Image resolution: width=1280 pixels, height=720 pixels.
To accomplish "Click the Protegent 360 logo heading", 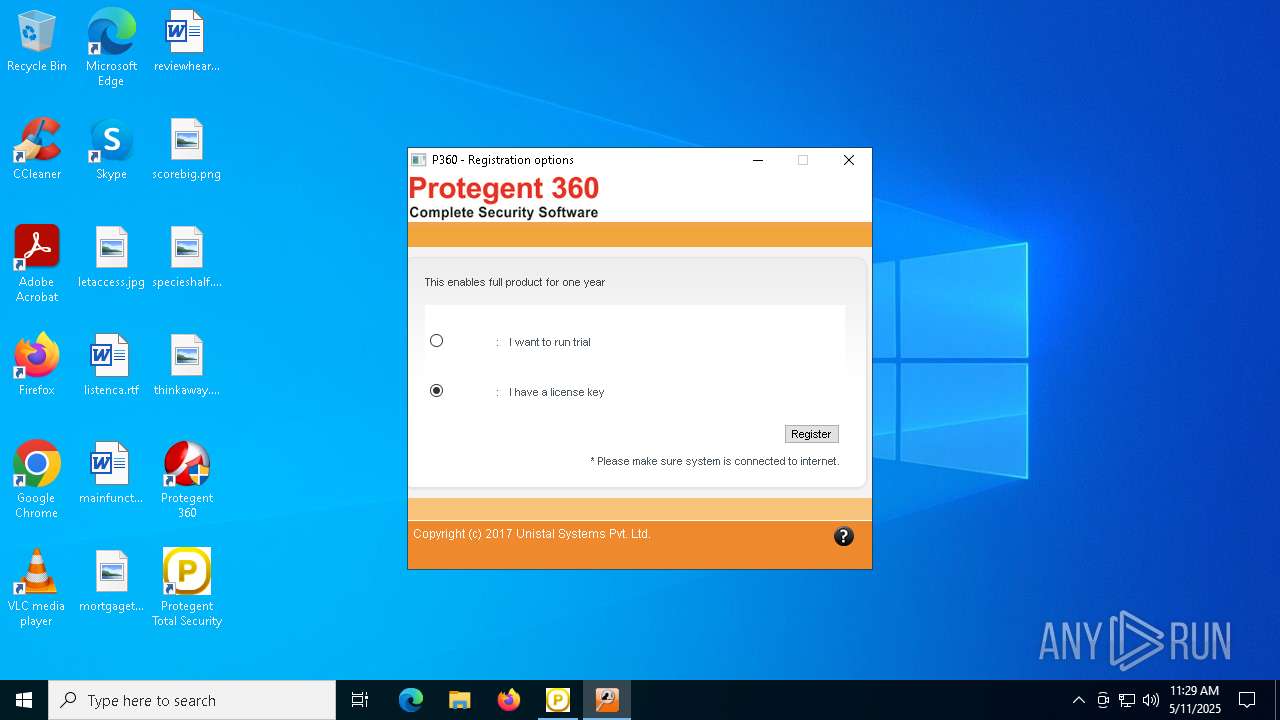I will click(504, 188).
